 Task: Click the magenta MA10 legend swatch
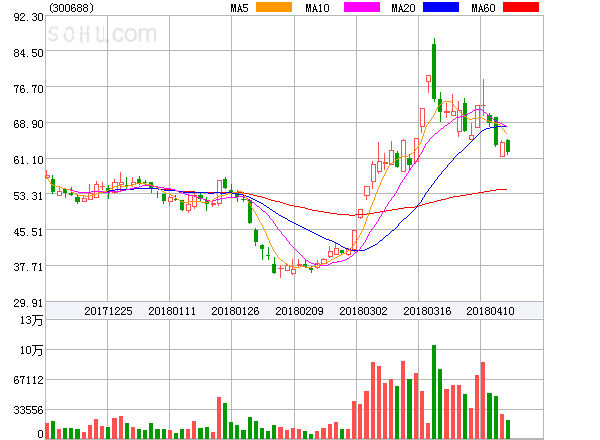tap(362, 7)
